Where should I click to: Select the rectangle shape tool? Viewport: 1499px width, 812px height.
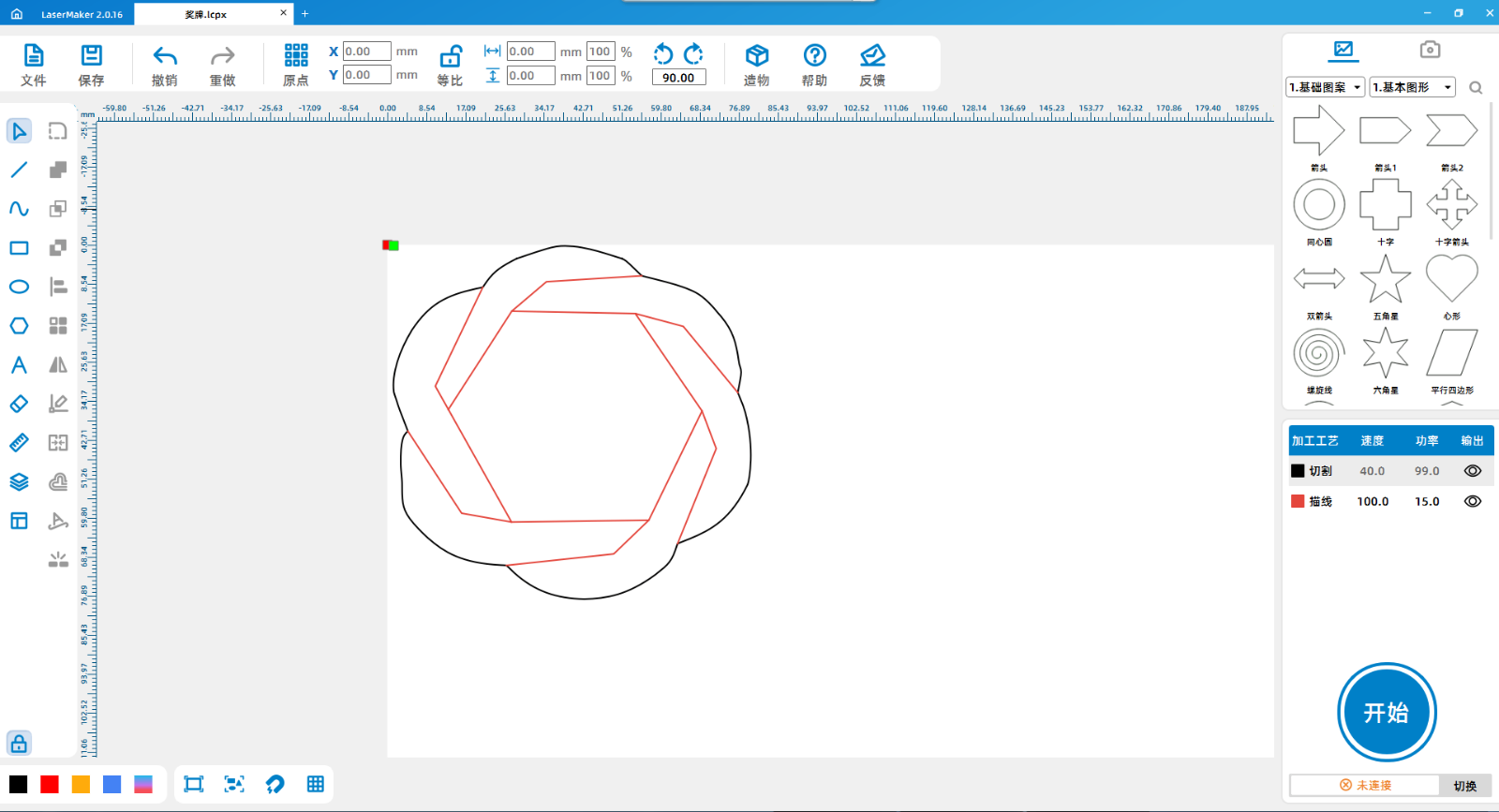pyautogui.click(x=19, y=248)
